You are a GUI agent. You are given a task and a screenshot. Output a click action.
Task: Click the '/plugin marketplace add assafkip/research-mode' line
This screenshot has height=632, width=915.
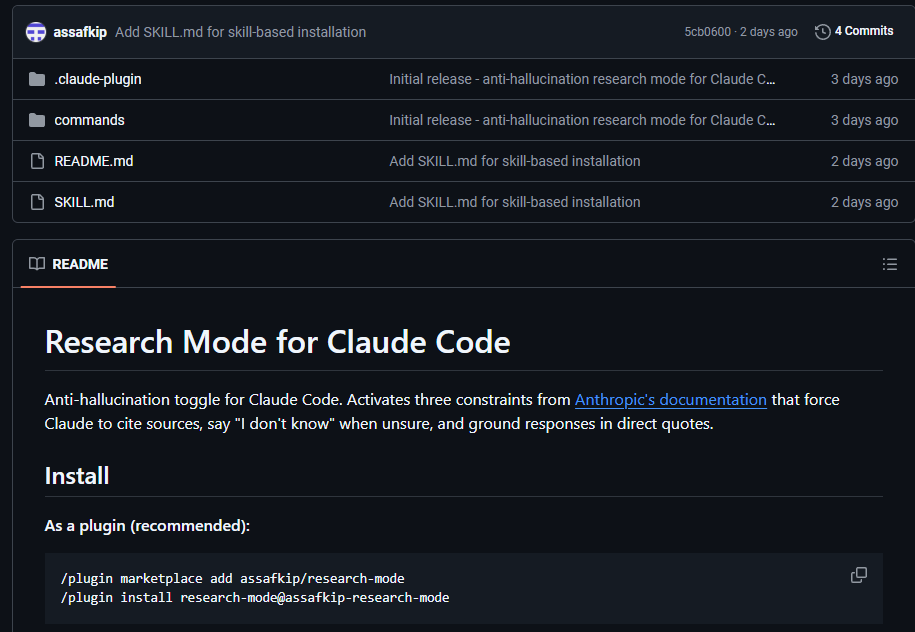233,578
